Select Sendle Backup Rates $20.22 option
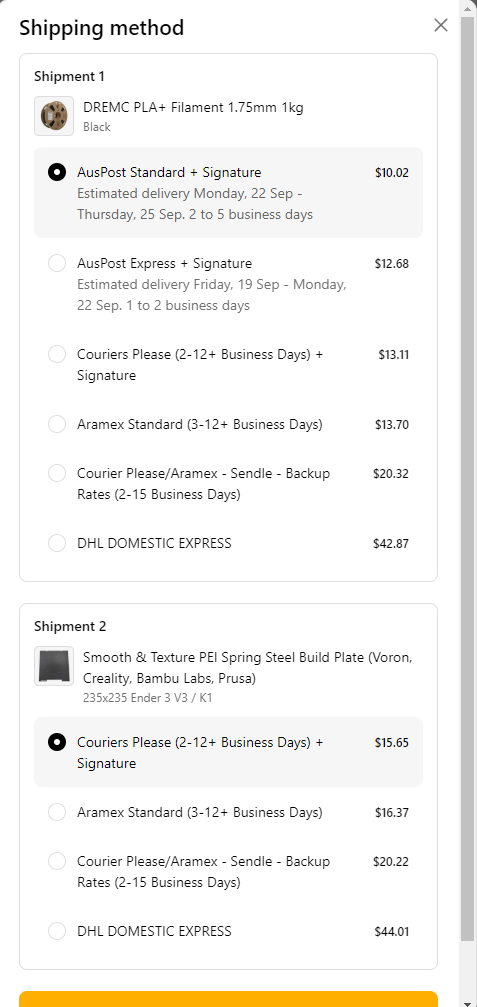477x1007 pixels. click(x=229, y=871)
